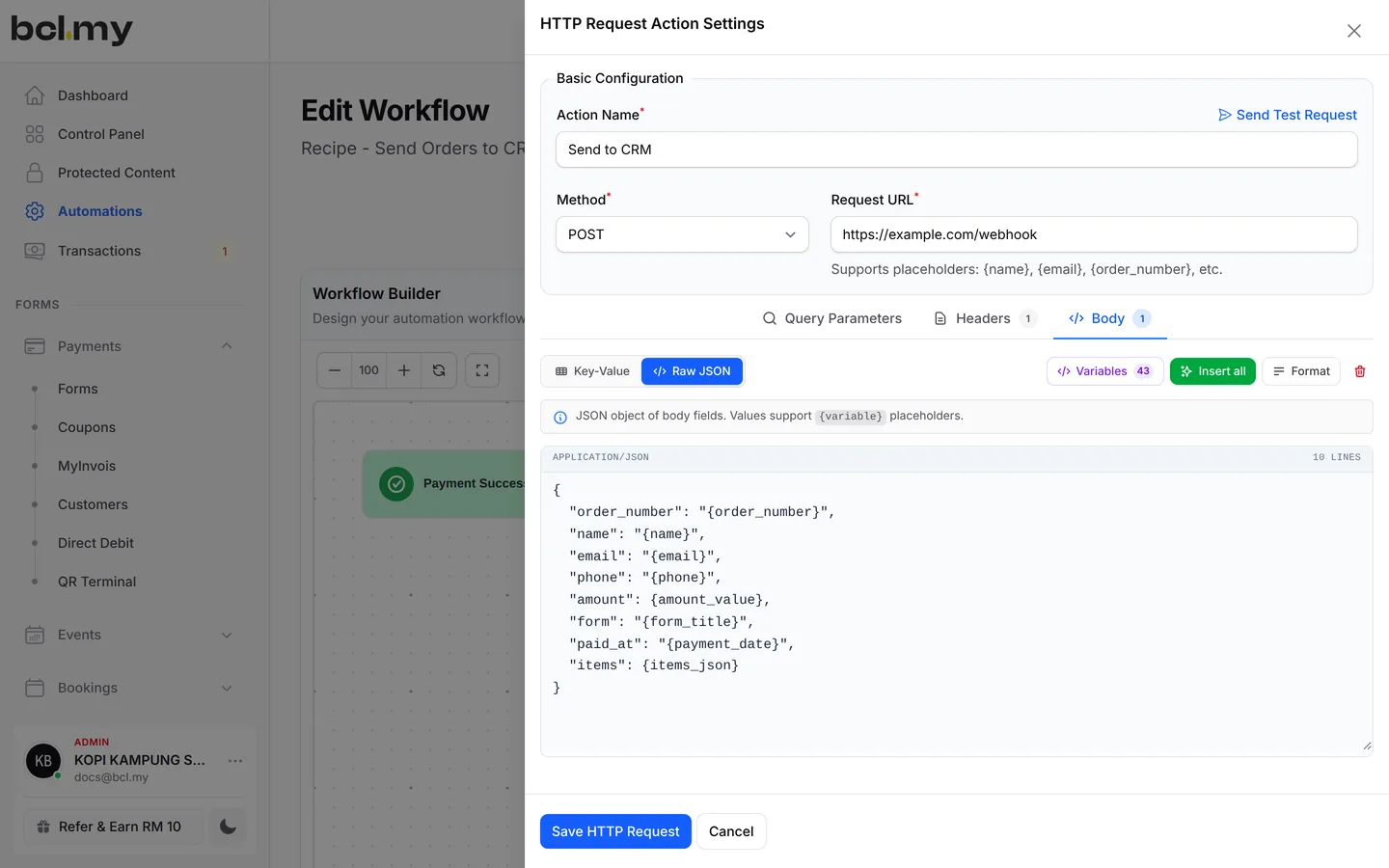This screenshot has height=868, width=1389.
Task: Enter fullscreen mode for workflow builder
Action: (482, 370)
